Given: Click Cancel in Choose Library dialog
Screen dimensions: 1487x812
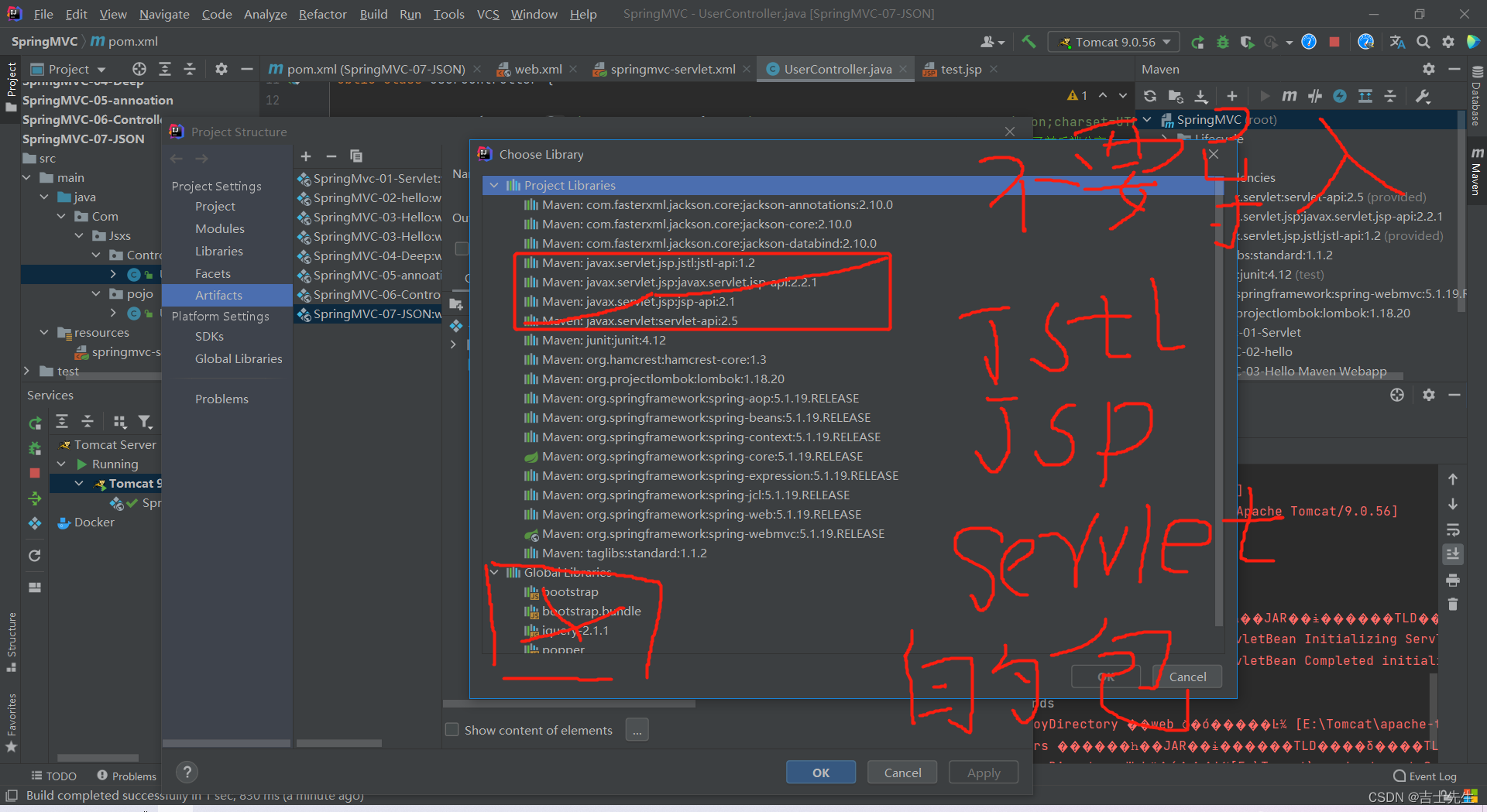Looking at the screenshot, I should (1187, 677).
